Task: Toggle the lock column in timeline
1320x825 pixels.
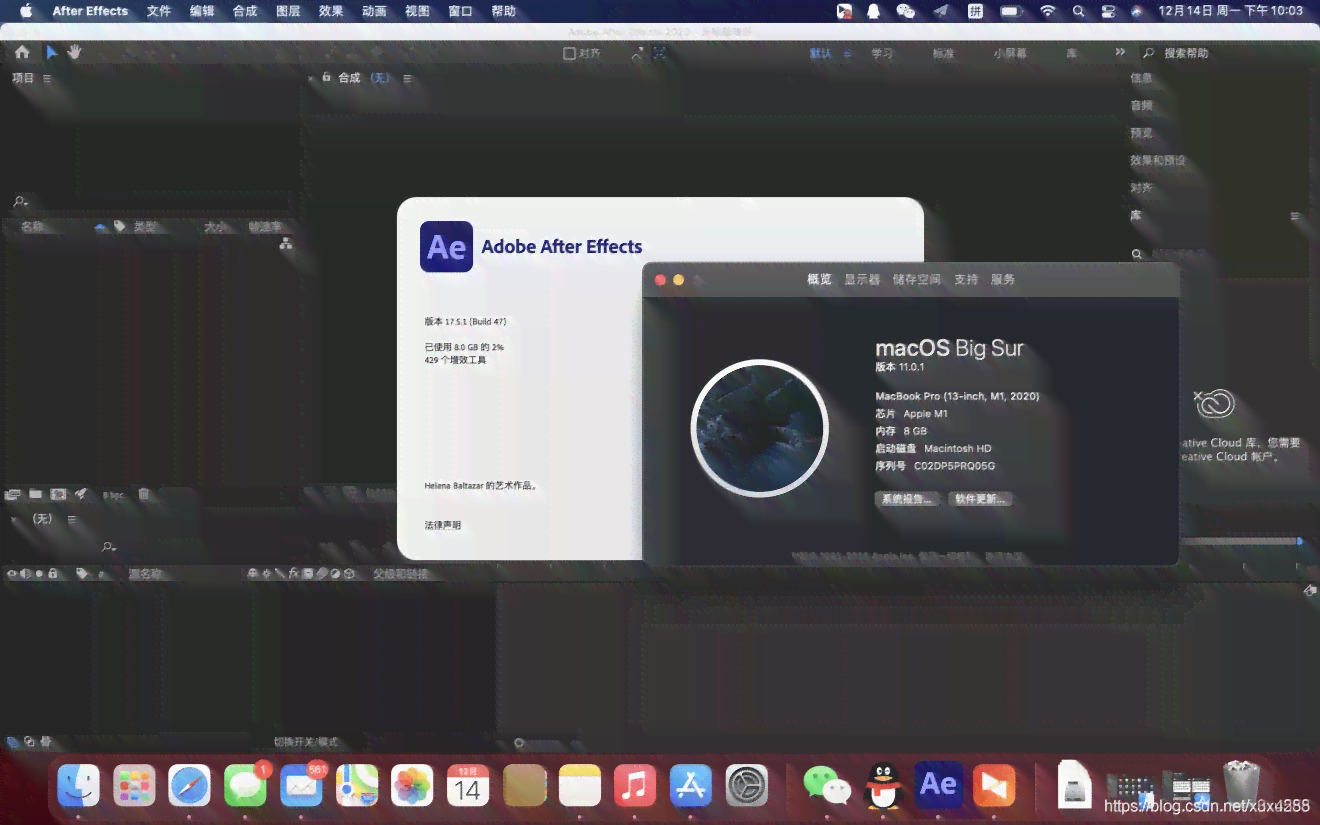Action: pos(53,574)
